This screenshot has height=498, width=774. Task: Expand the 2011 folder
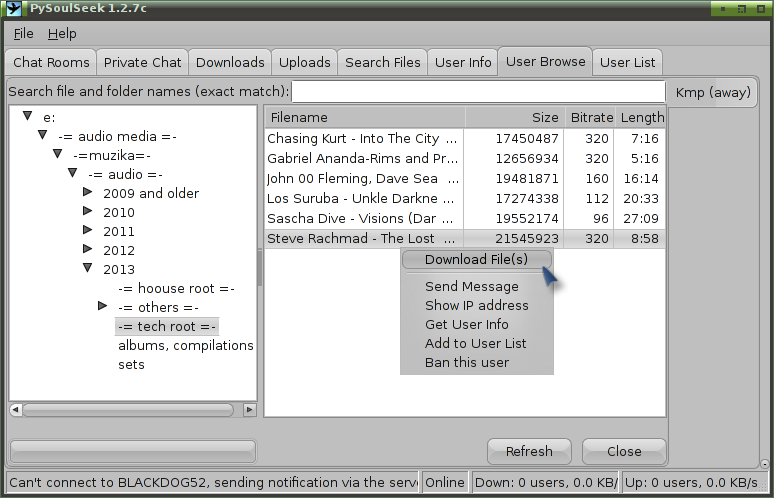click(x=87, y=230)
